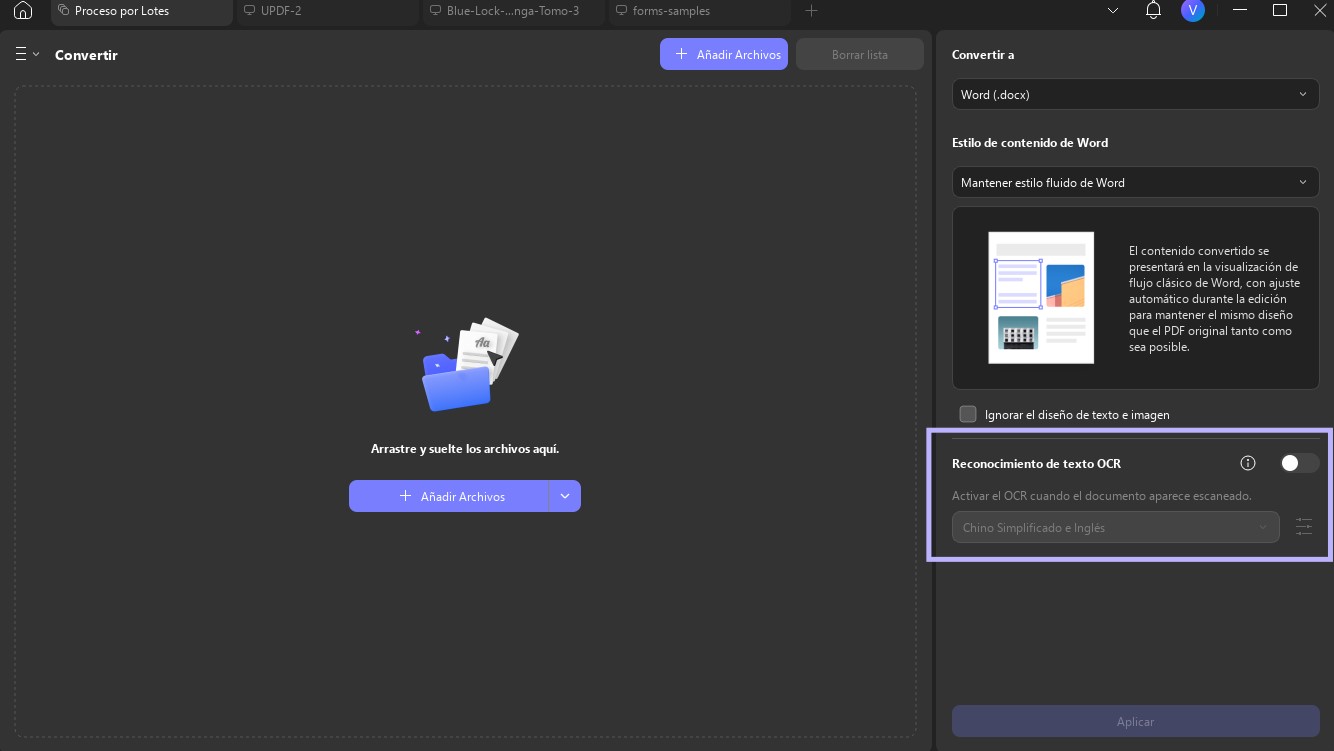Switch to Proceso por Lotes tab
Screen dimensions: 1334x751
click(x=142, y=11)
